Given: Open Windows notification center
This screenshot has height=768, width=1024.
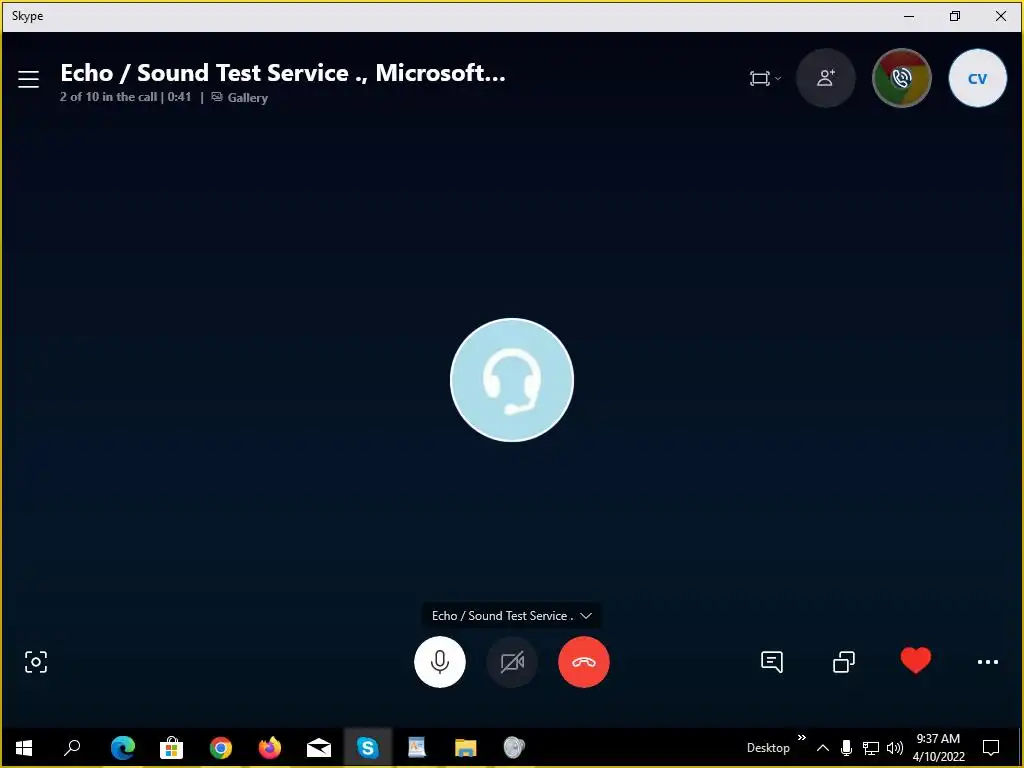Looking at the screenshot, I should [x=991, y=748].
